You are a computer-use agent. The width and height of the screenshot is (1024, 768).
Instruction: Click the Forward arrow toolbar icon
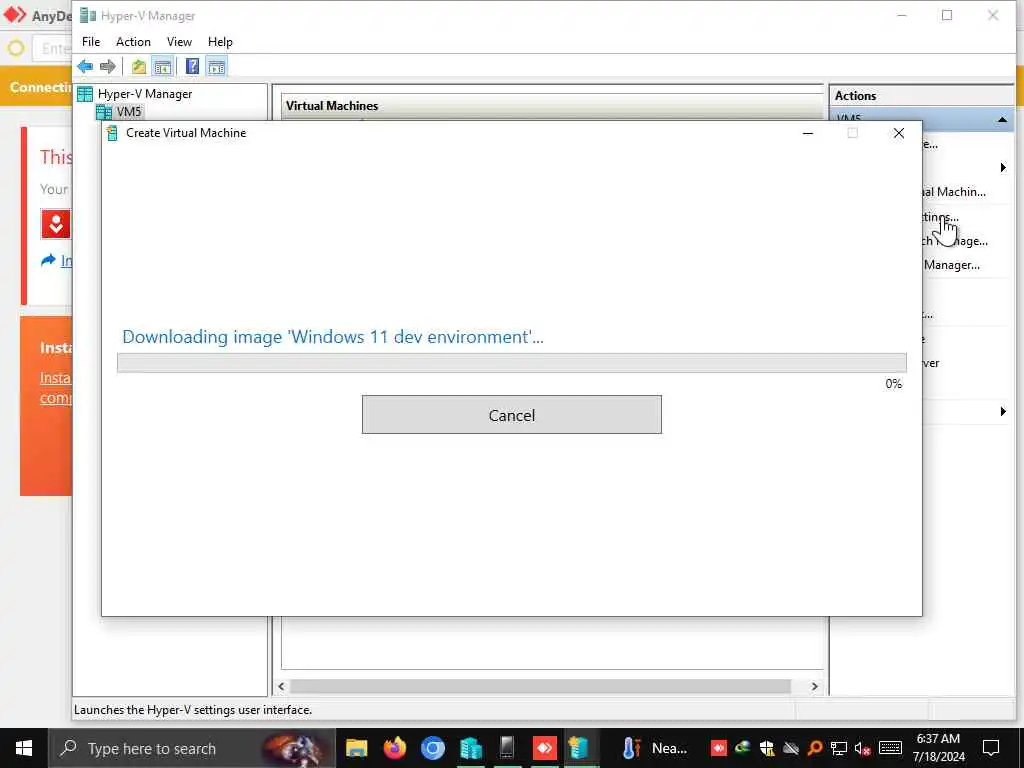pyautogui.click(x=108, y=67)
